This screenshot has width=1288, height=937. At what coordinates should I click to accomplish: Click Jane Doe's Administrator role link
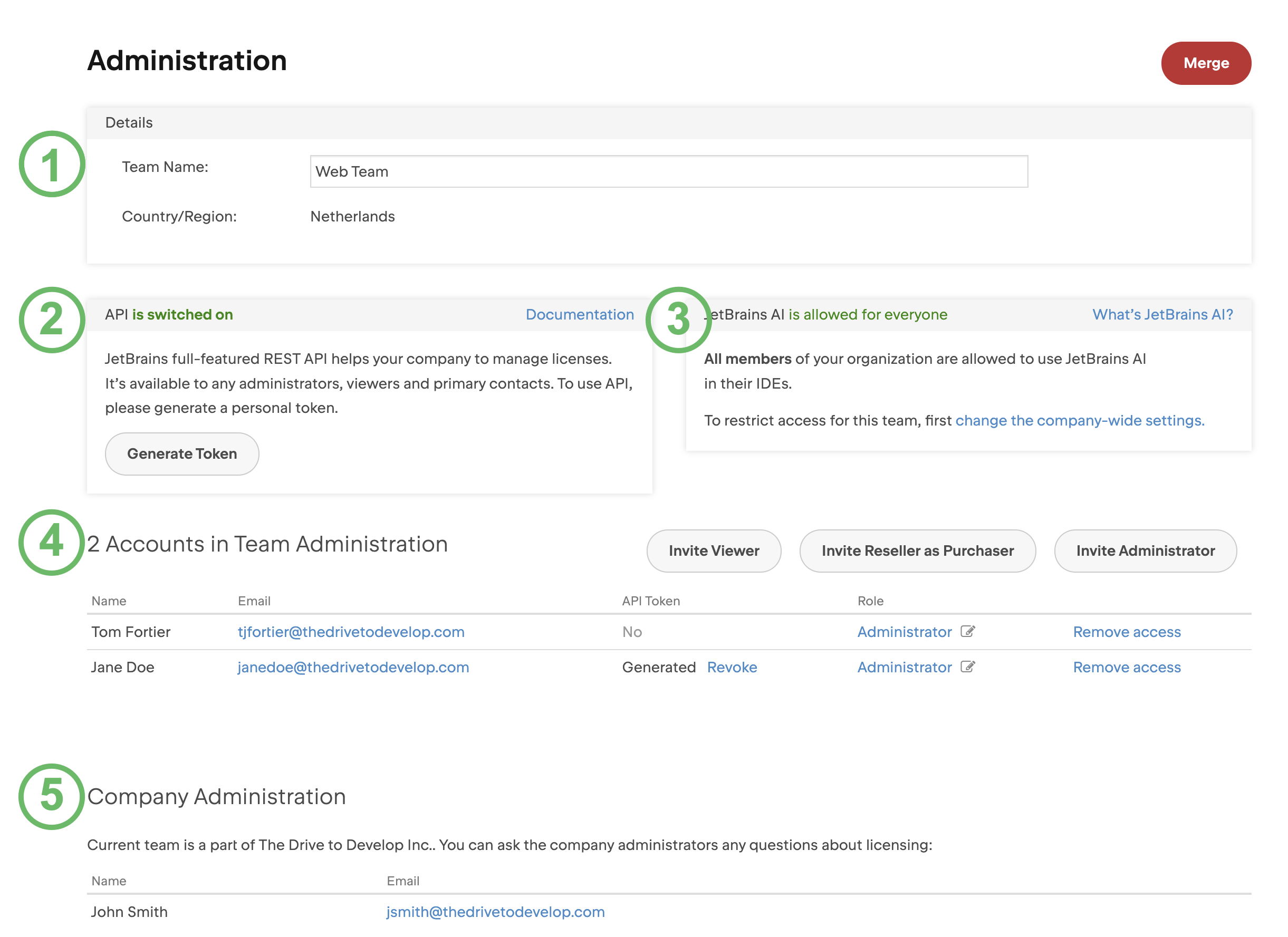click(x=903, y=666)
